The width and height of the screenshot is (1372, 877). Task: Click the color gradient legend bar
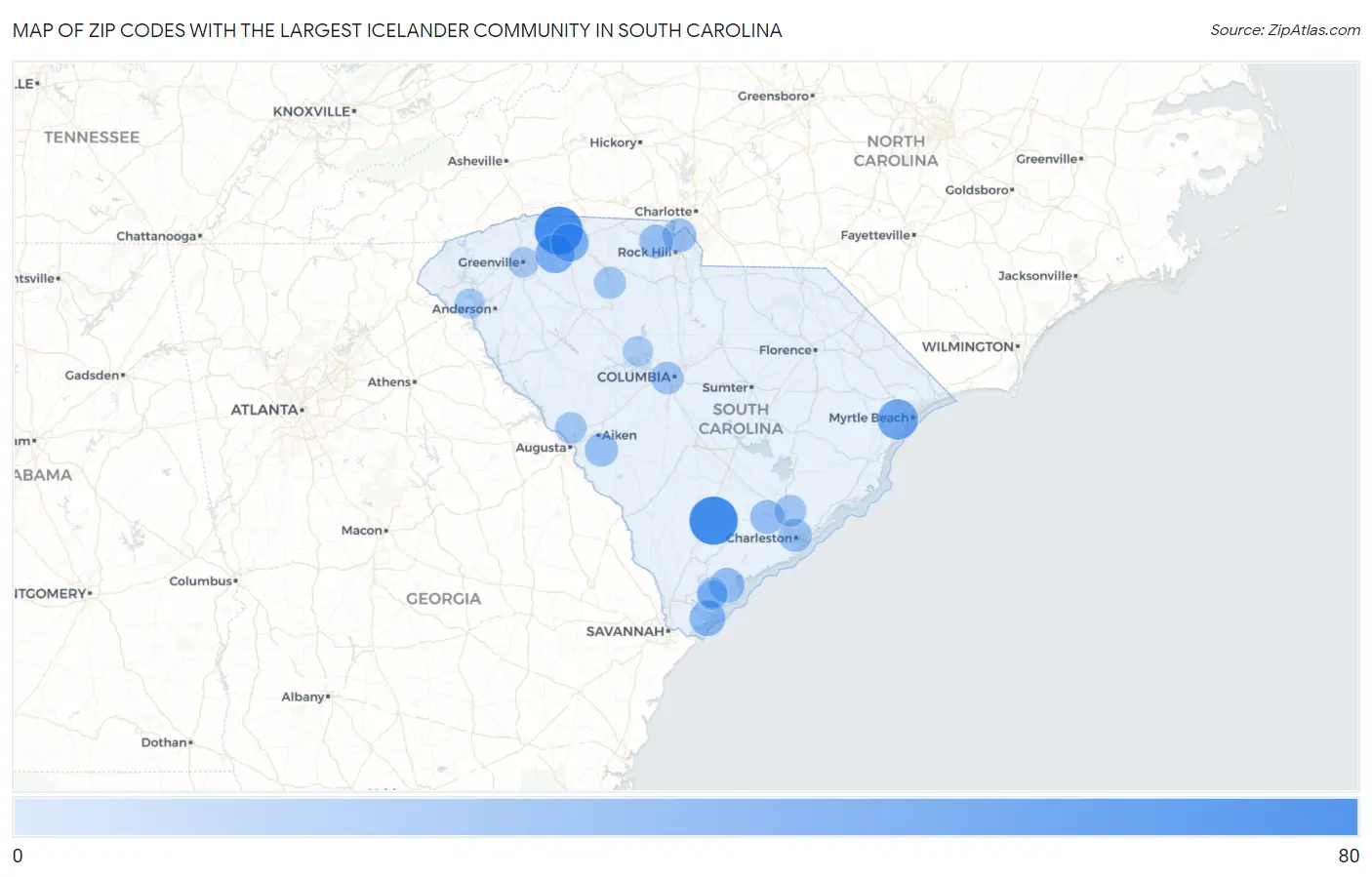click(685, 817)
